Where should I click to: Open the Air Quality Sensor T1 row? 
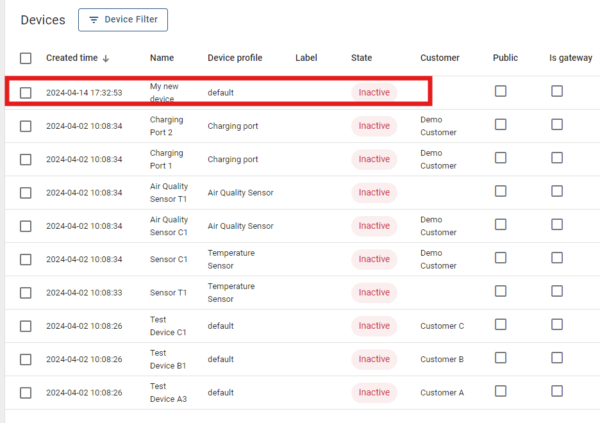pos(168,192)
